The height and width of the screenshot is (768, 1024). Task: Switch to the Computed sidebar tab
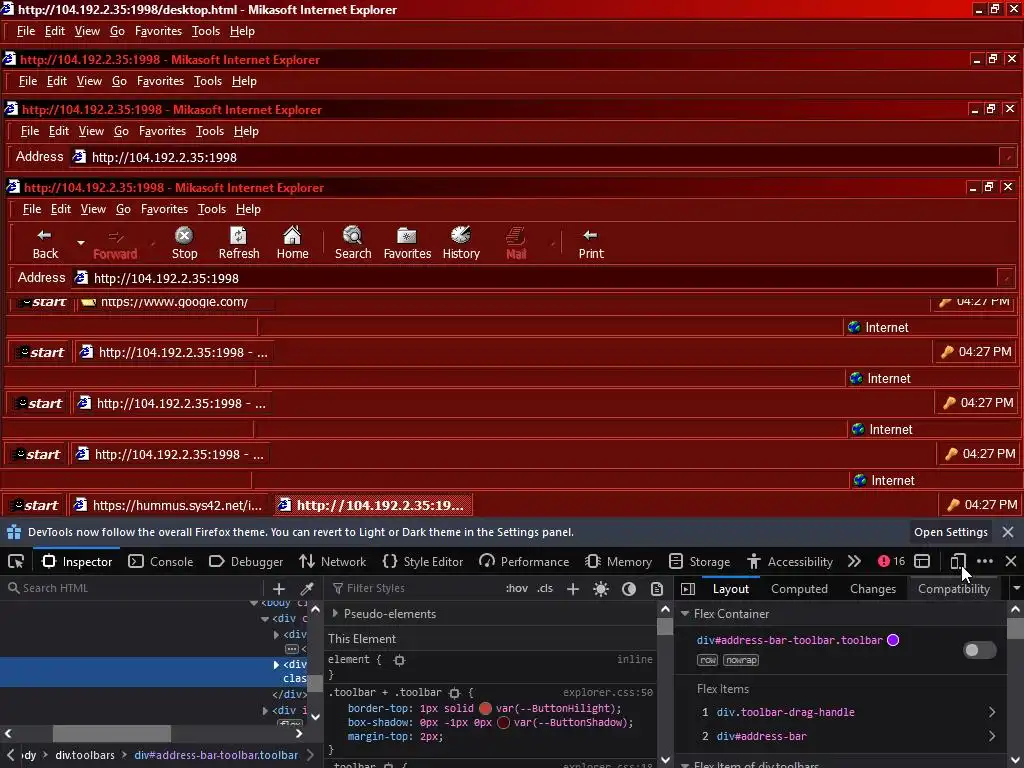point(799,589)
